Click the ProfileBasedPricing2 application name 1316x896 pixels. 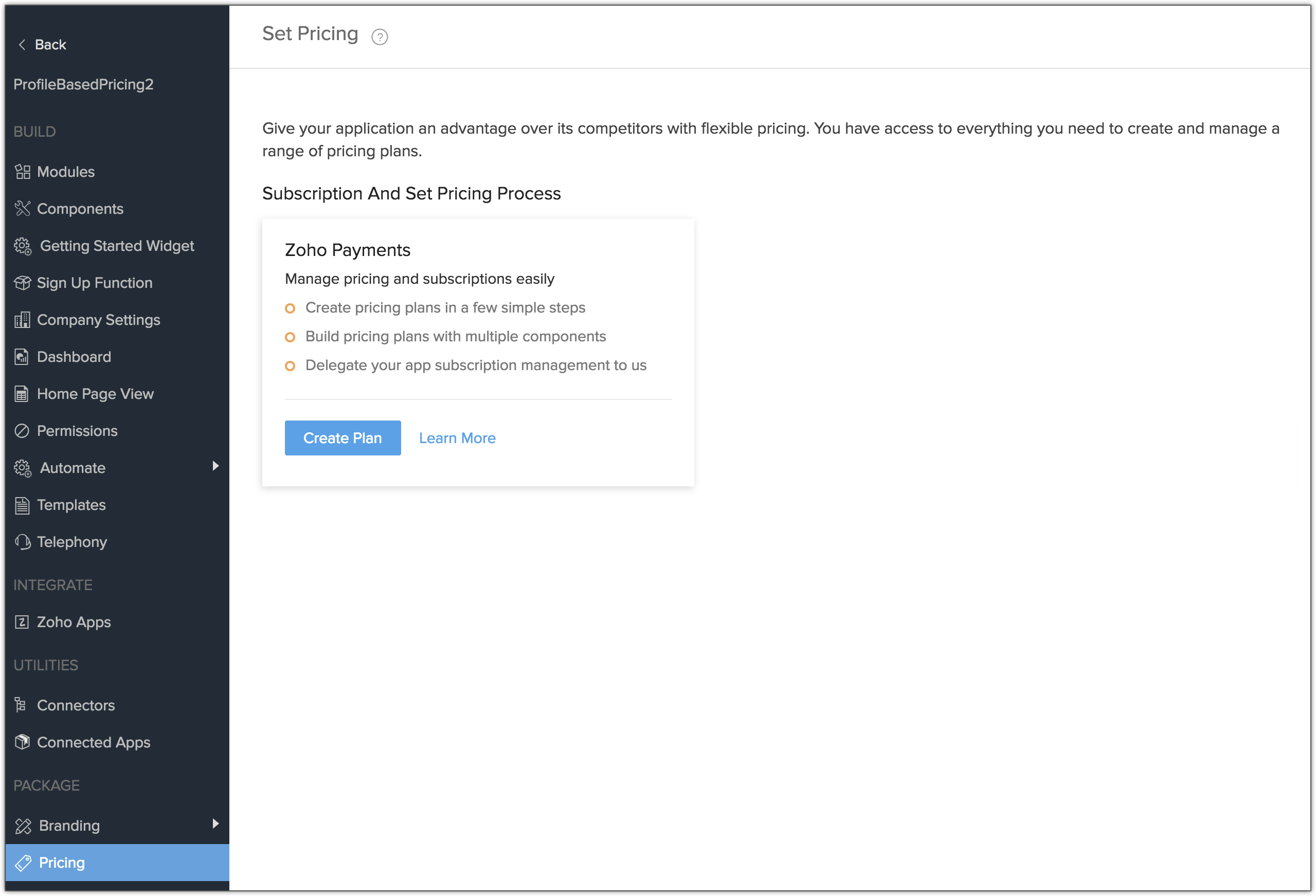coord(83,84)
